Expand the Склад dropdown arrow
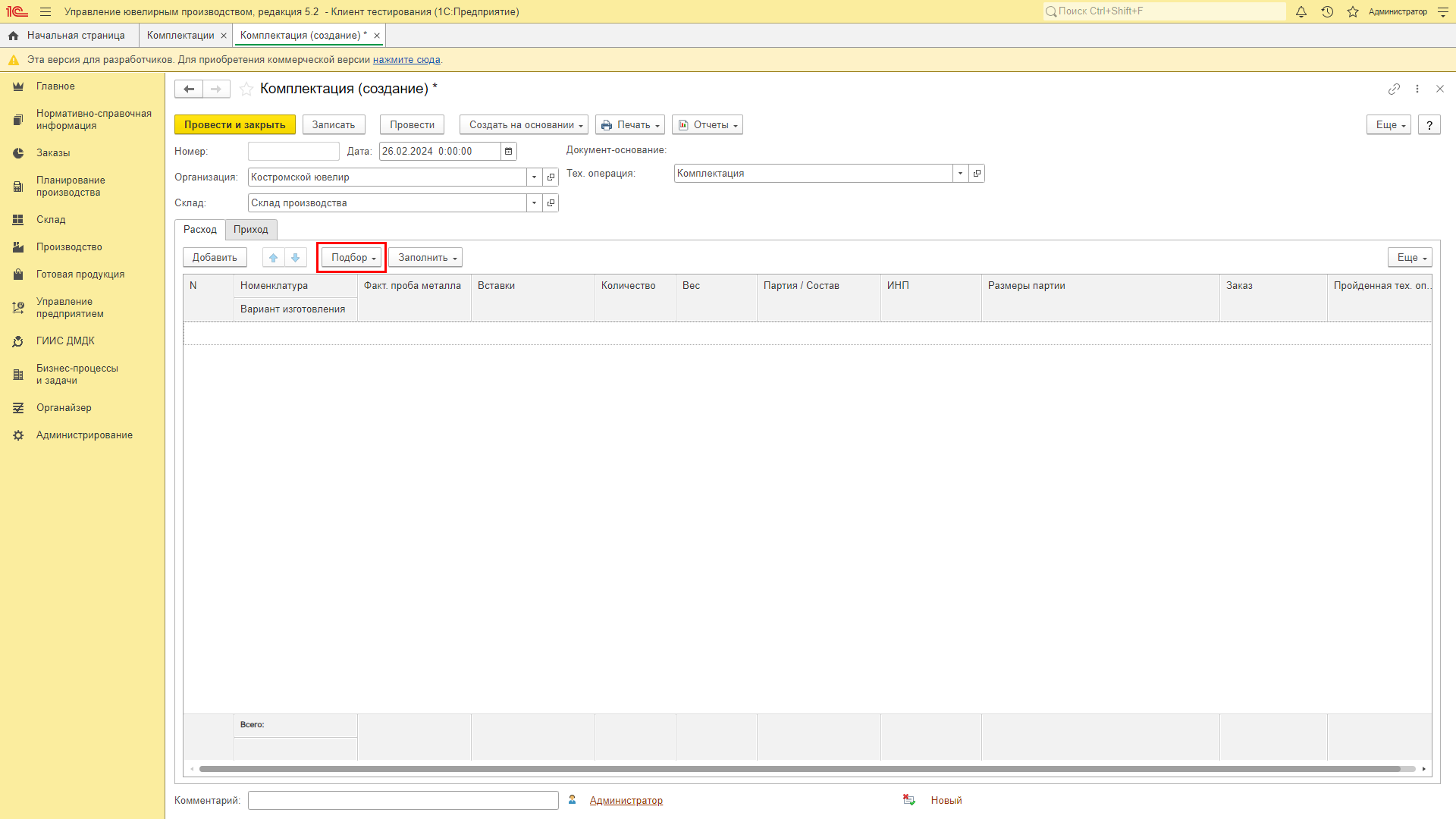This screenshot has width=1456, height=819. coord(535,202)
